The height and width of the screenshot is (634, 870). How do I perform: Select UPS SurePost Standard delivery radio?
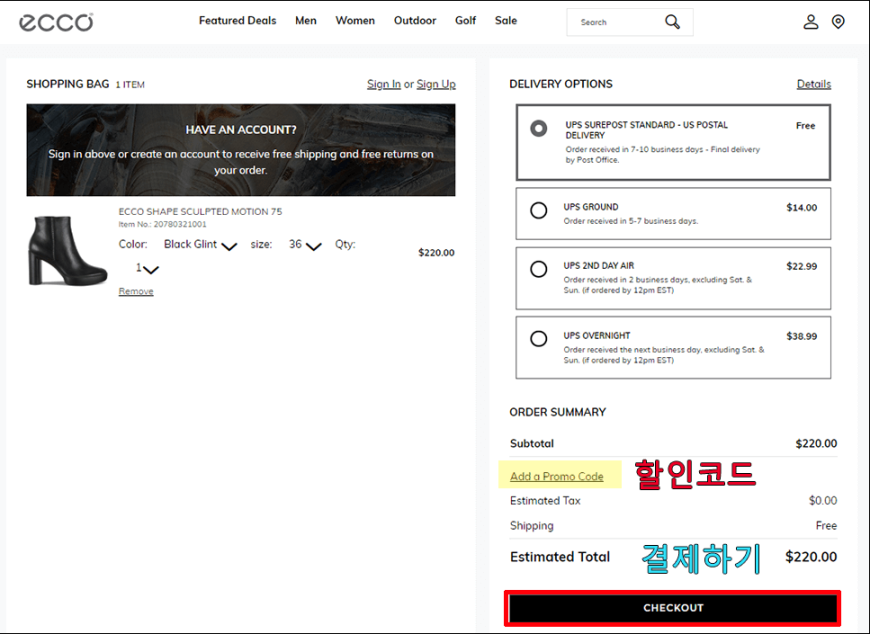coord(538,129)
